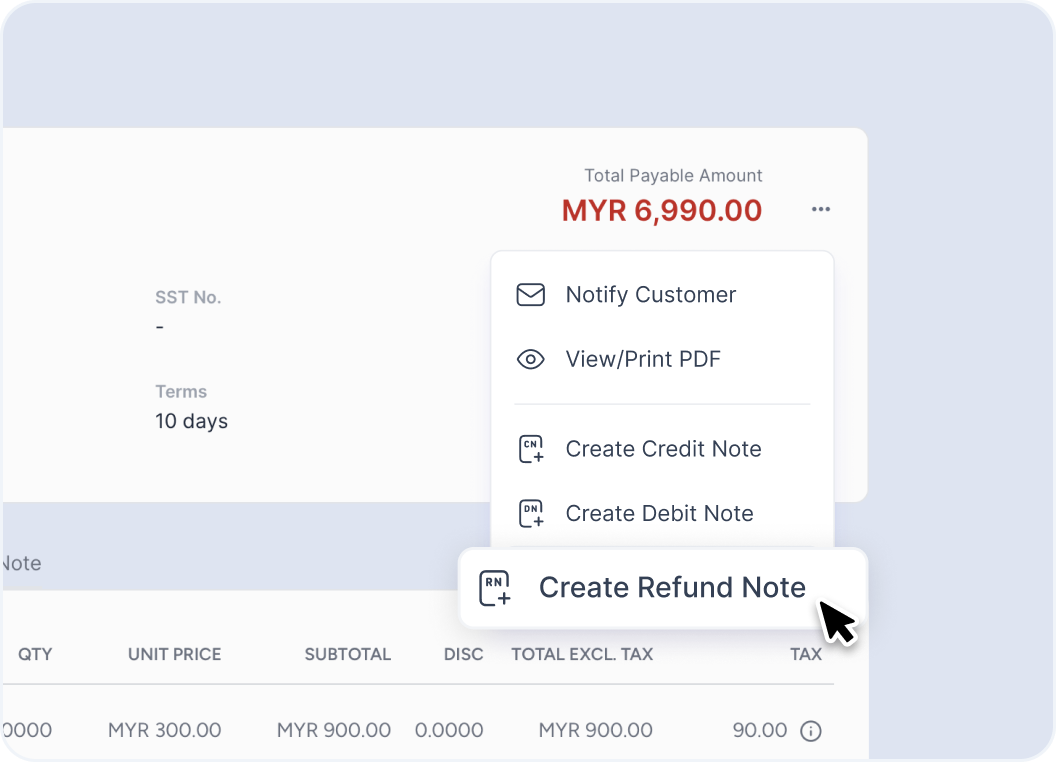Select Create Refund Note entry
1056x762 pixels.
[x=672, y=588]
